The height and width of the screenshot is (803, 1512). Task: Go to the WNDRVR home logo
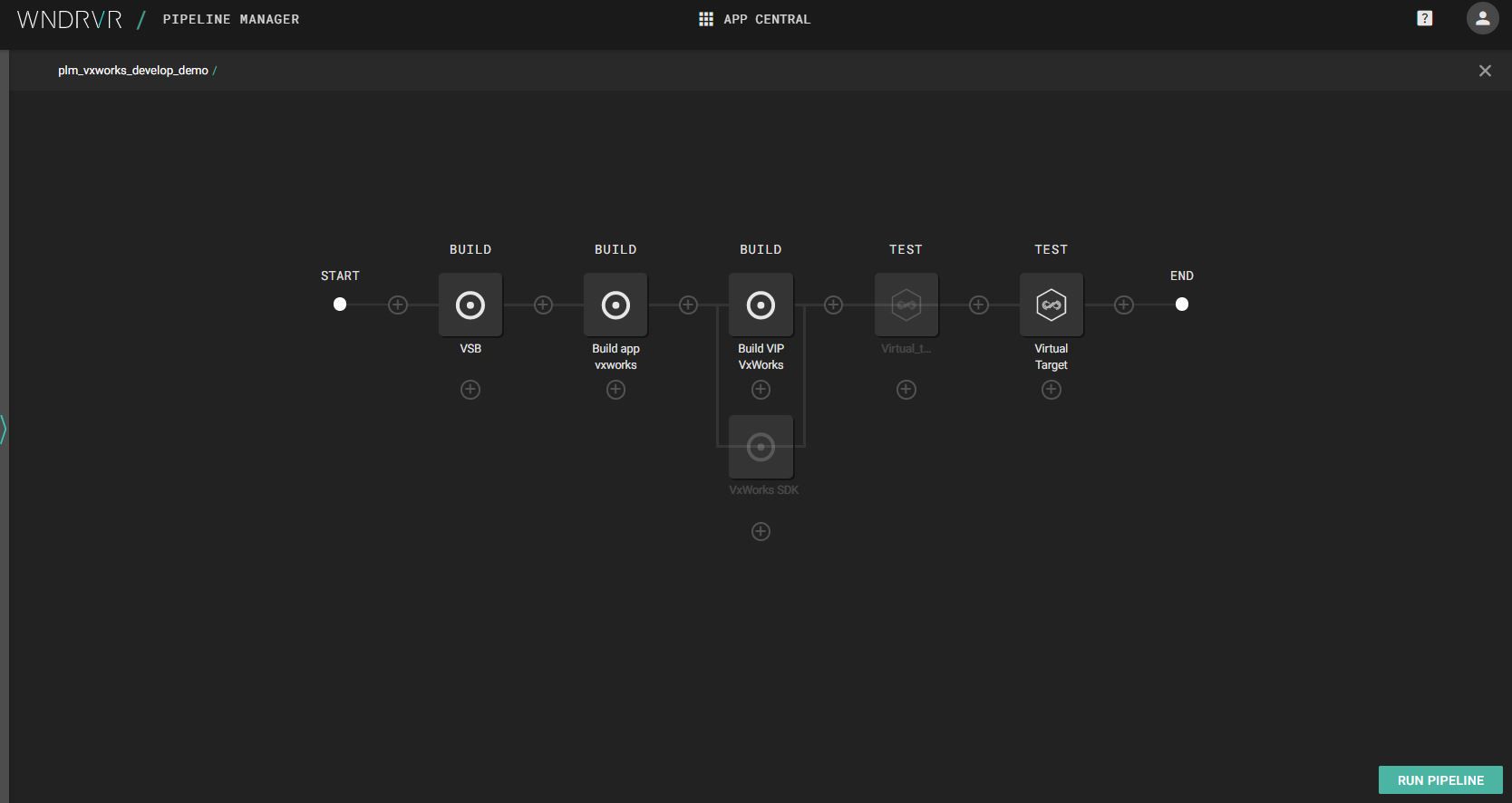pyautogui.click(x=70, y=19)
